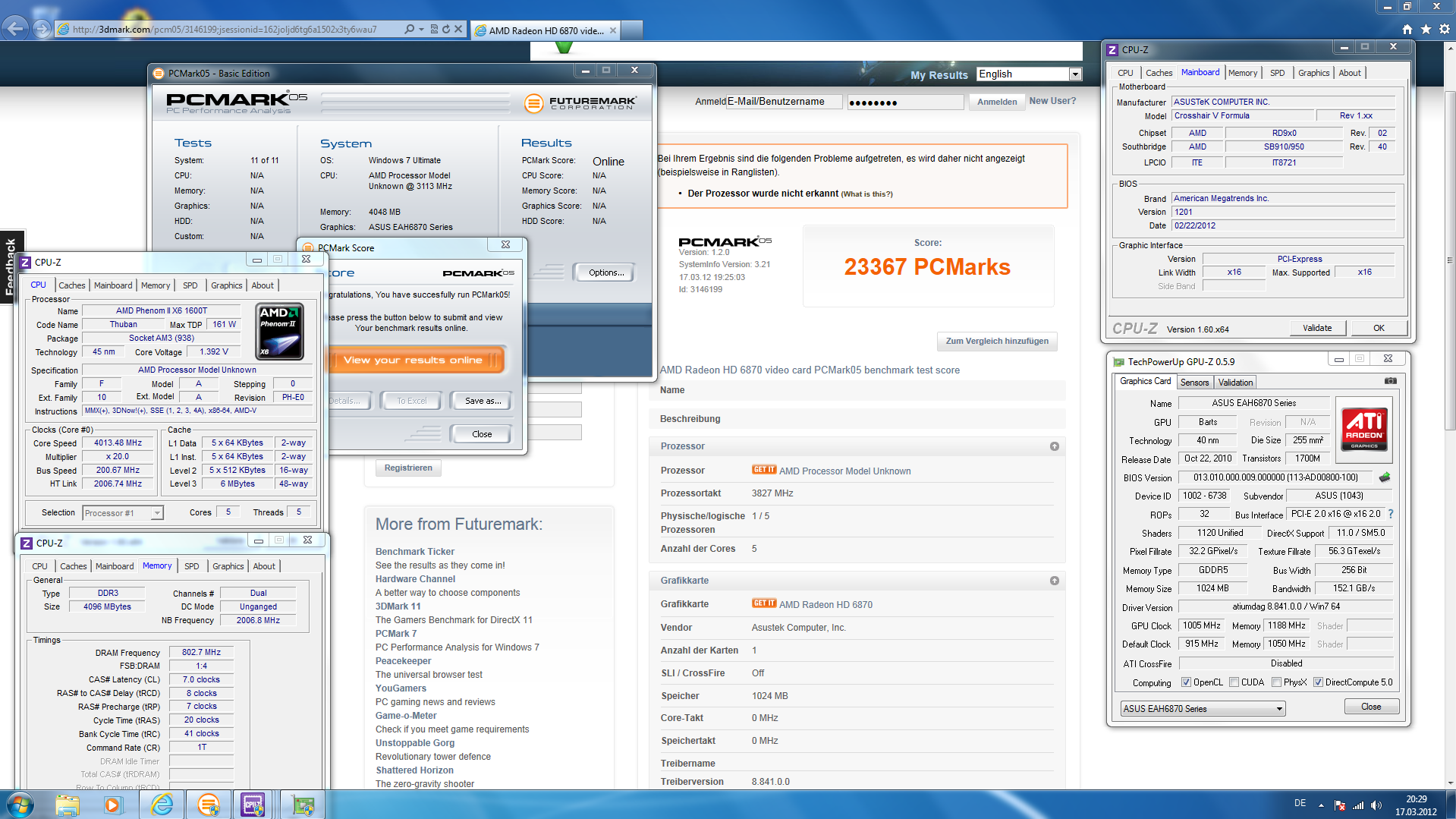Click the ATI Radeon logo in GPU-Z

1364,429
